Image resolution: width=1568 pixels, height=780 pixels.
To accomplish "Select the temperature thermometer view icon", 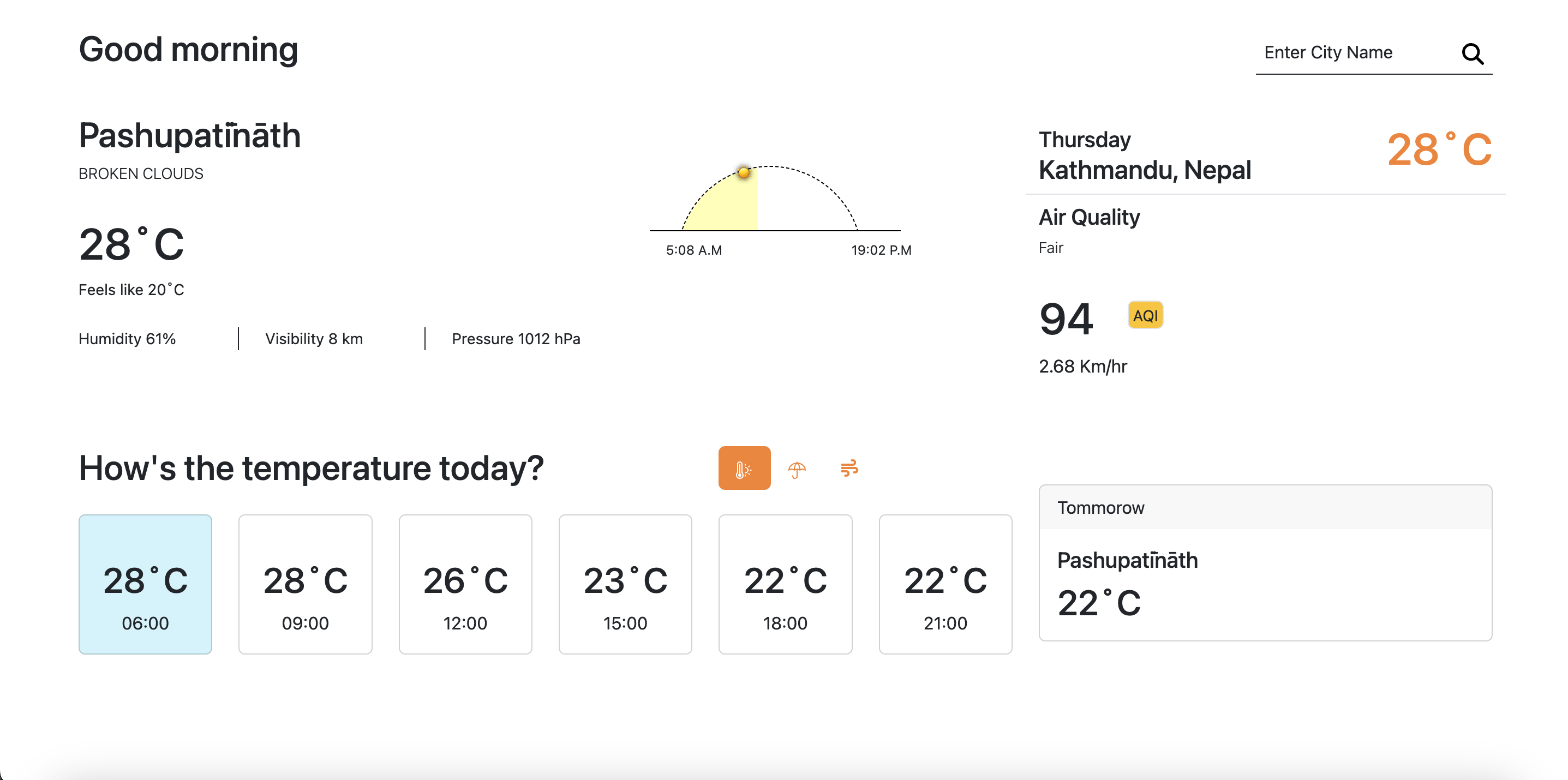I will point(744,469).
